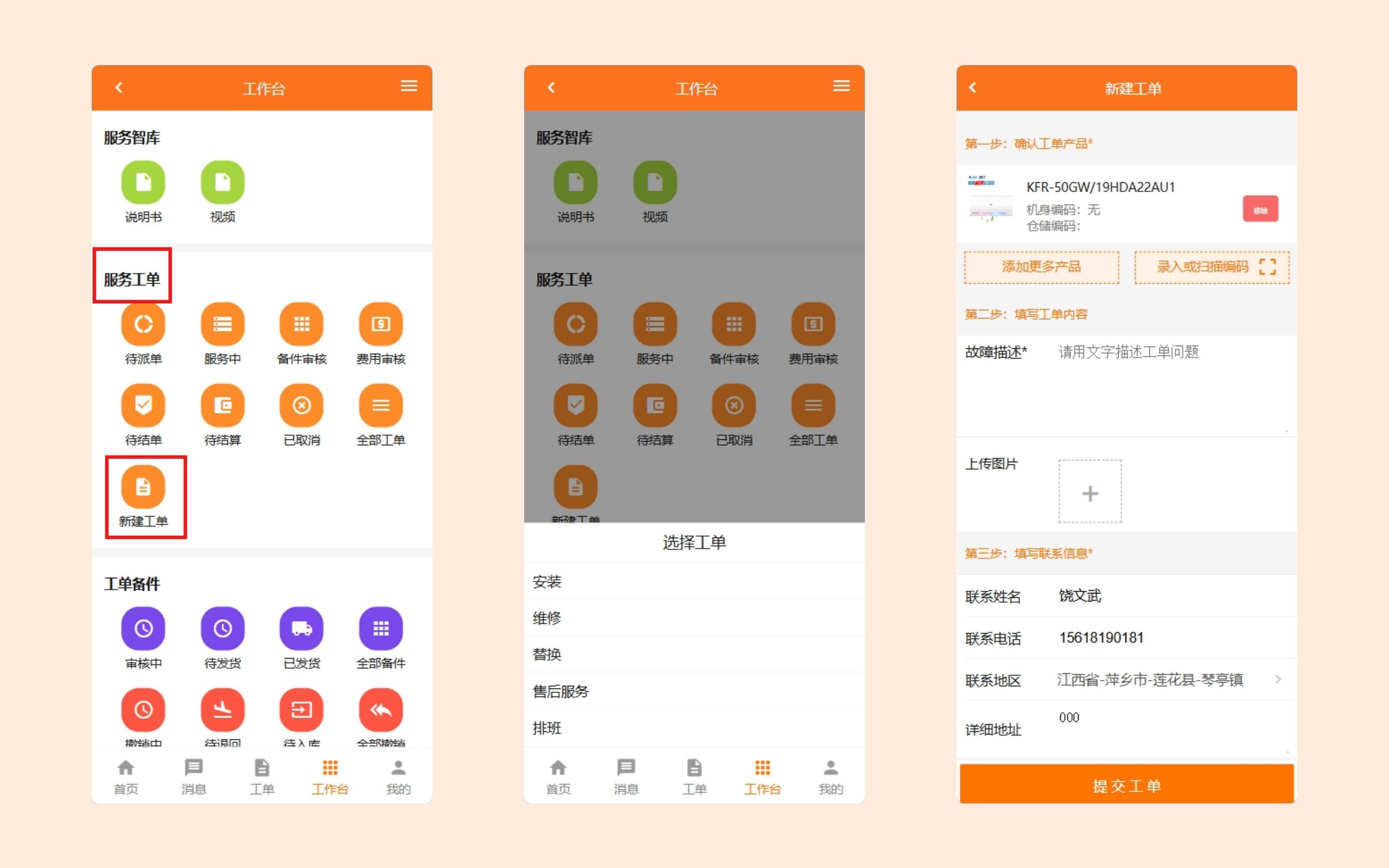Screen dimensions: 1389x868
Task: Select 维修 in 选择工单 sheet
Action: (x=694, y=618)
